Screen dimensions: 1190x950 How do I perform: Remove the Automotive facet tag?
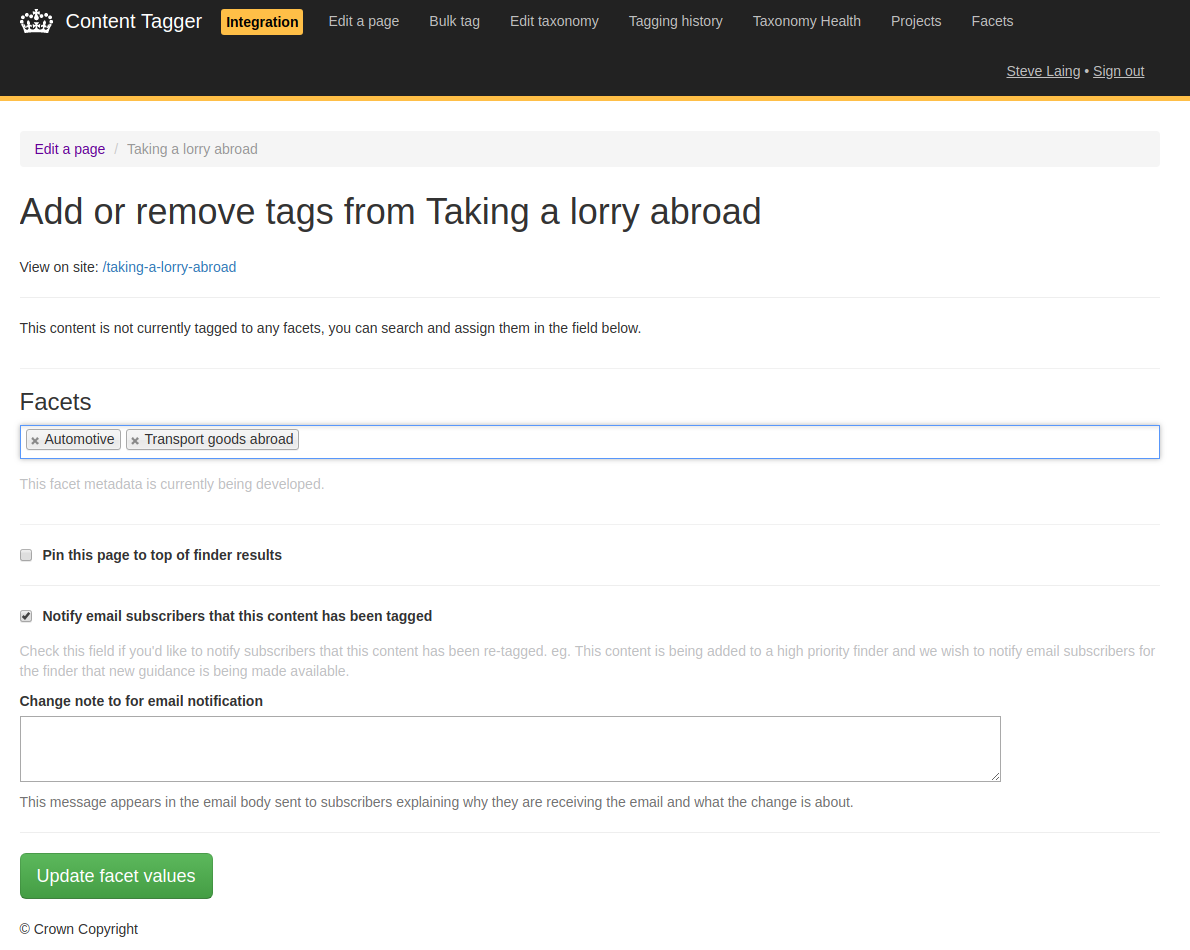pyautogui.click(x=35, y=441)
